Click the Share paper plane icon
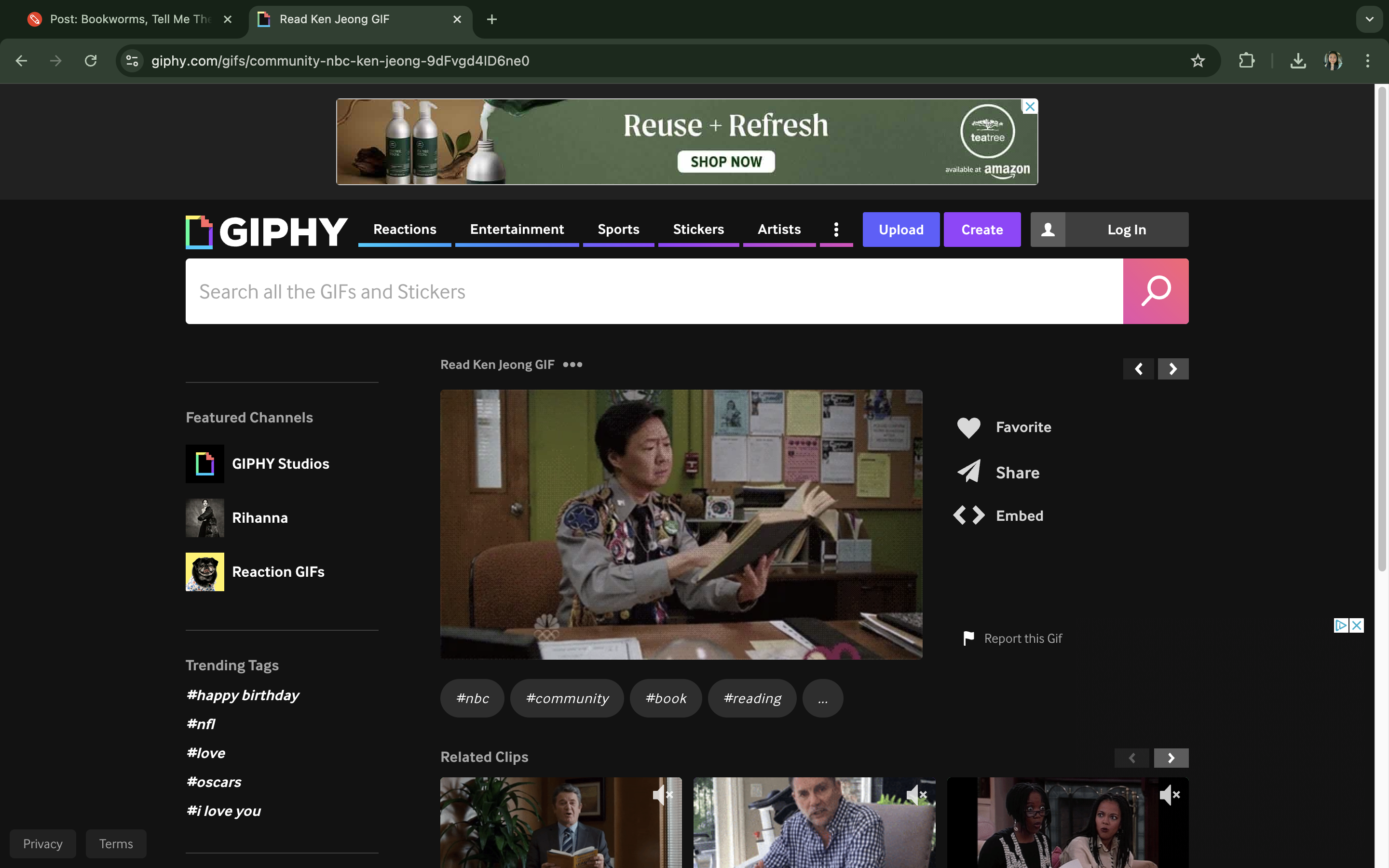This screenshot has height=868, width=1389. click(969, 471)
